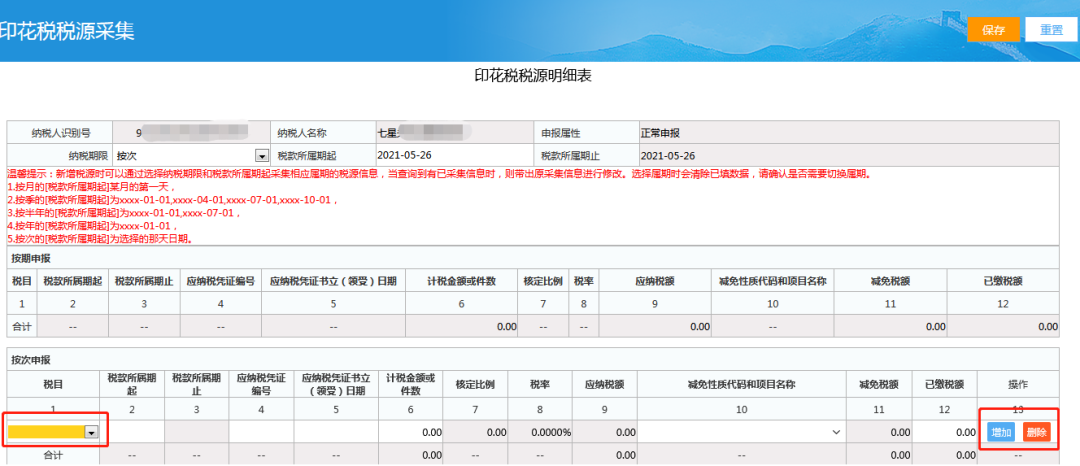Click the 纳税人识别号 label
This screenshot has width=1080, height=466.
(61, 133)
